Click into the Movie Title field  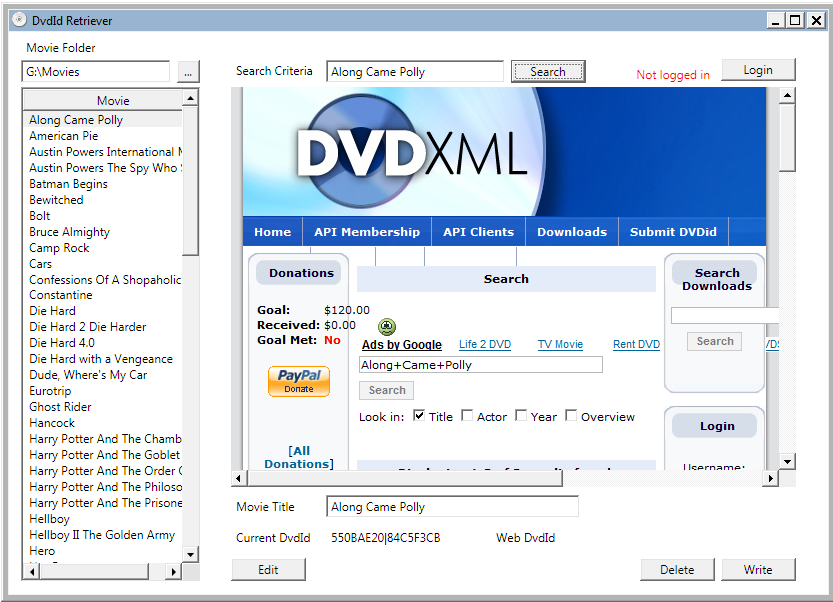(453, 507)
